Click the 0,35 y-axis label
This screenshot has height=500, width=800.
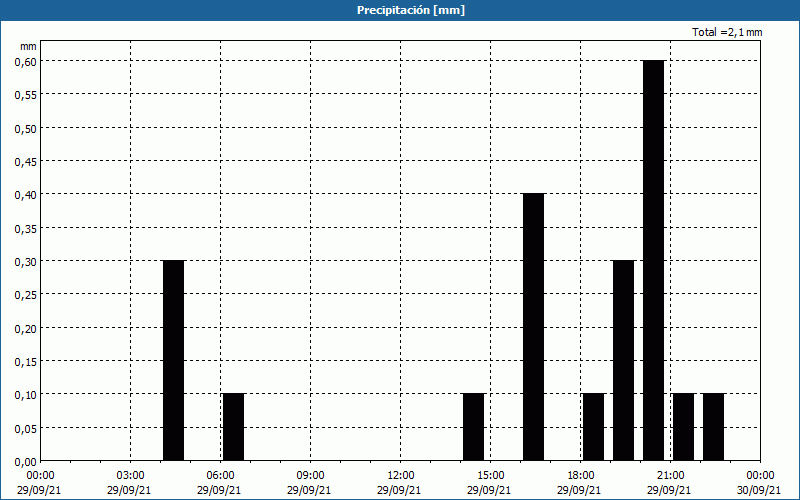tap(26, 228)
